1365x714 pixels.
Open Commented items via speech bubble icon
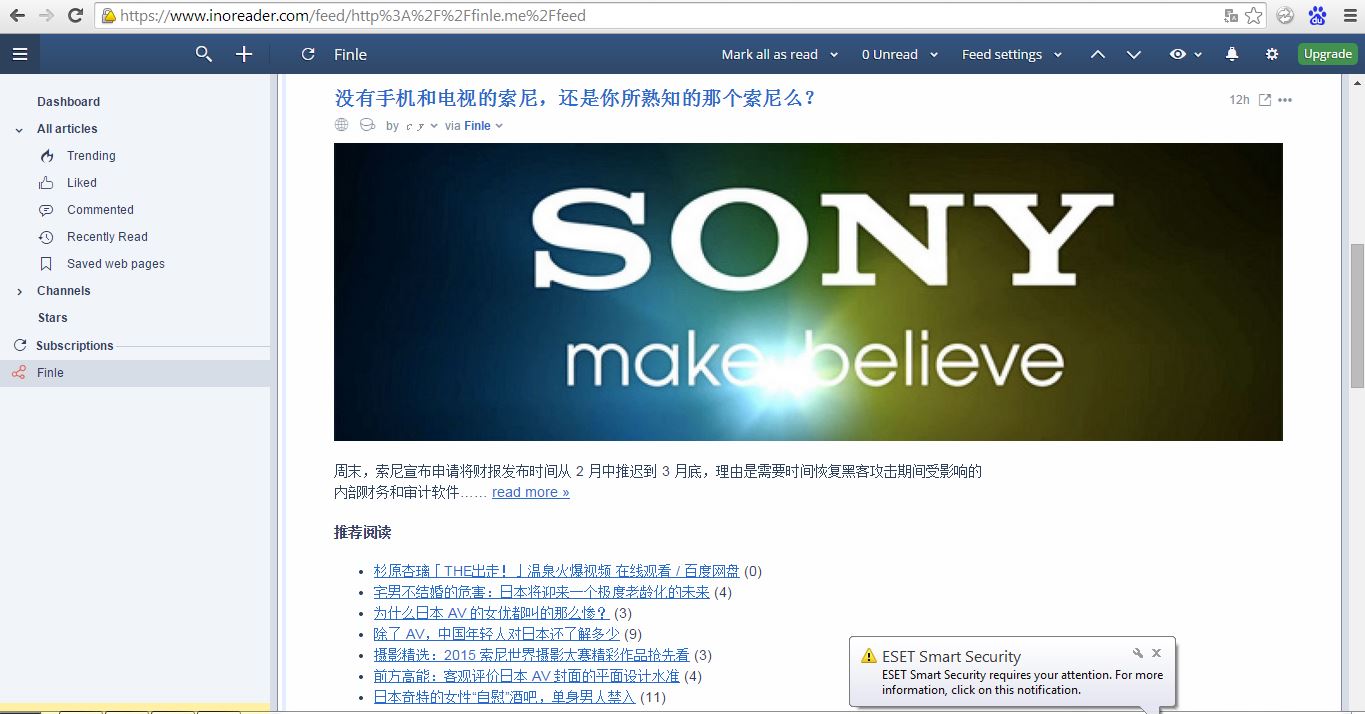[x=48, y=209]
